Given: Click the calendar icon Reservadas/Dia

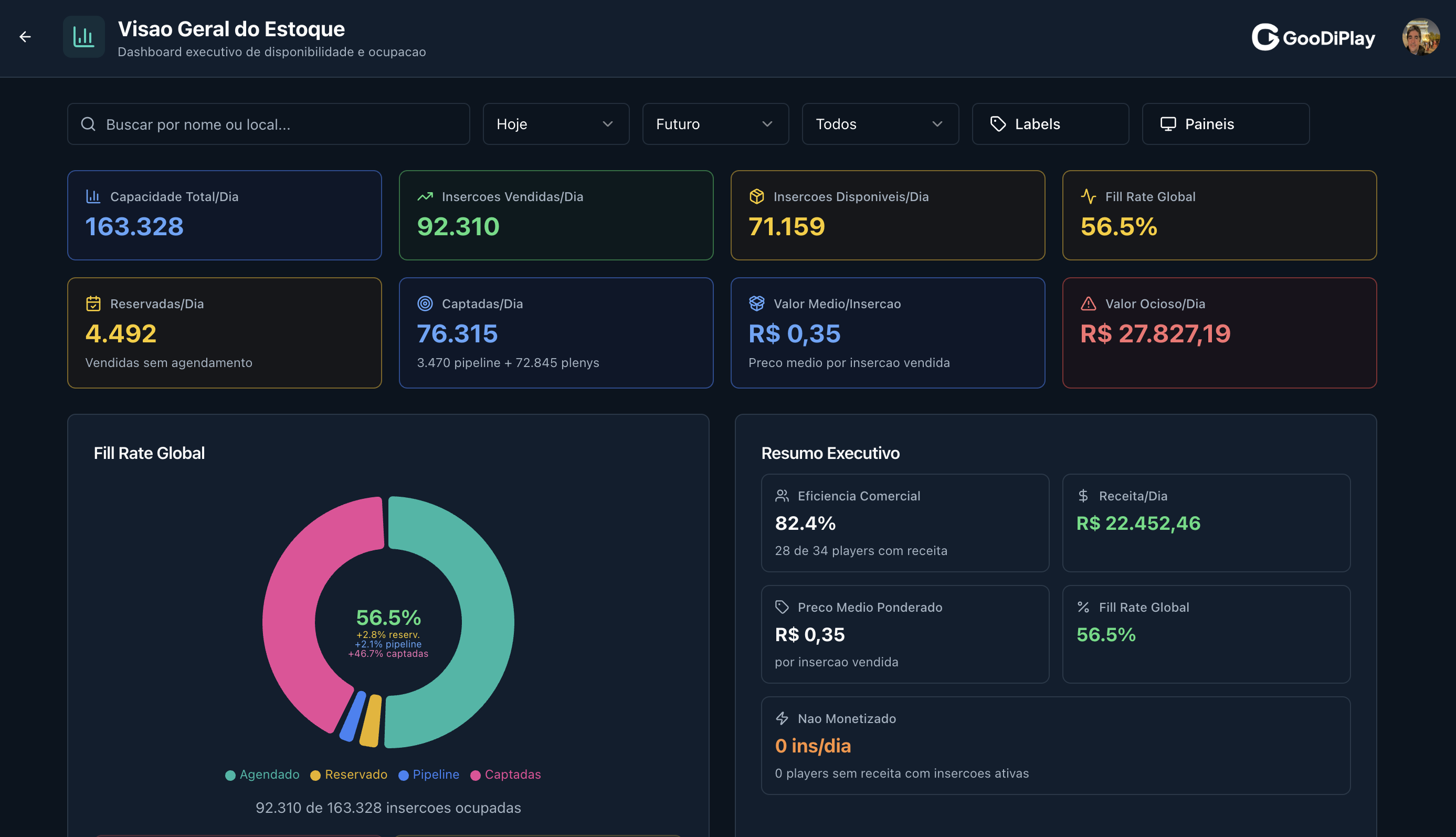Looking at the screenshot, I should [93, 304].
